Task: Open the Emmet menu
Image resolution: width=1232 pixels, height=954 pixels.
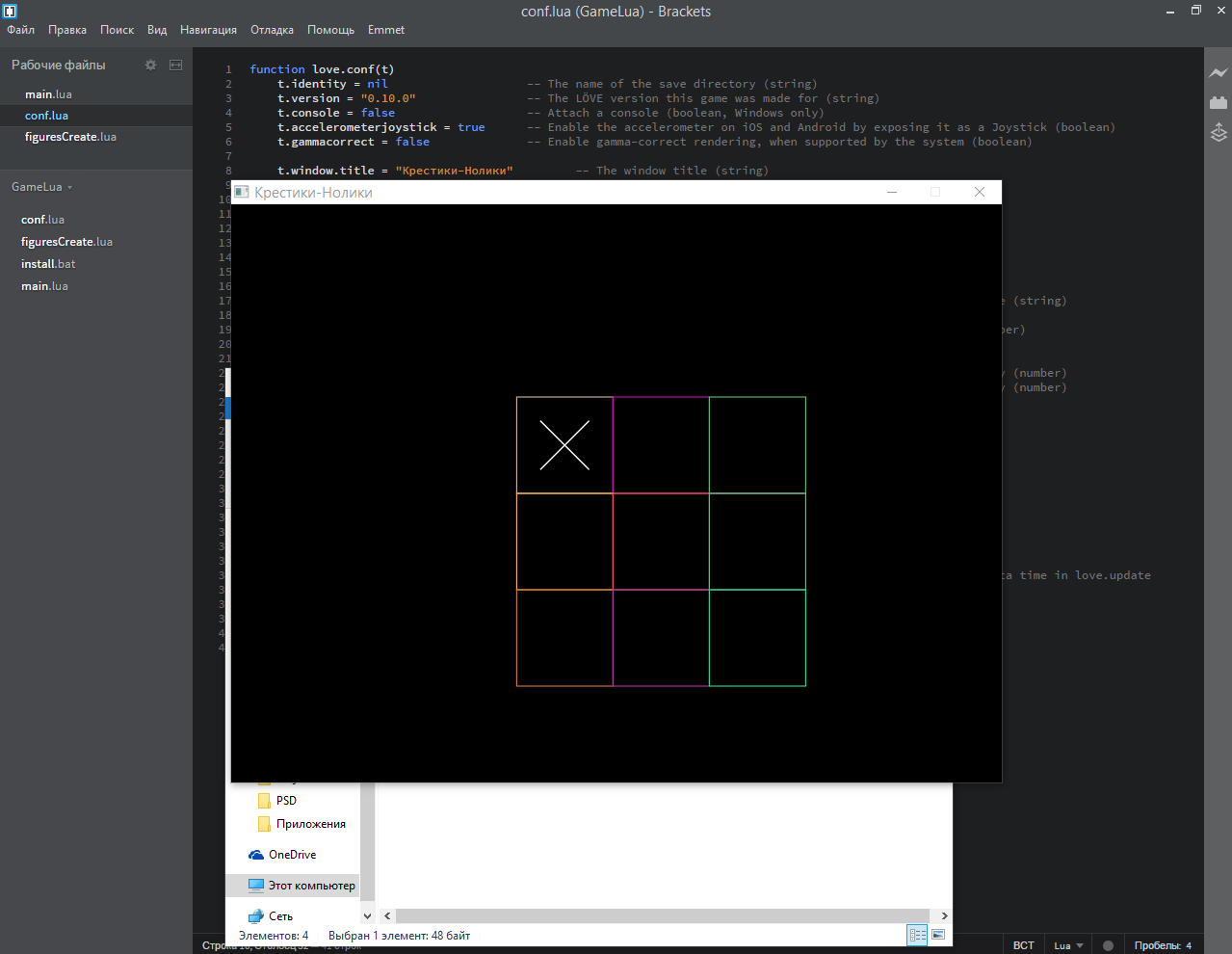Action: (x=386, y=30)
